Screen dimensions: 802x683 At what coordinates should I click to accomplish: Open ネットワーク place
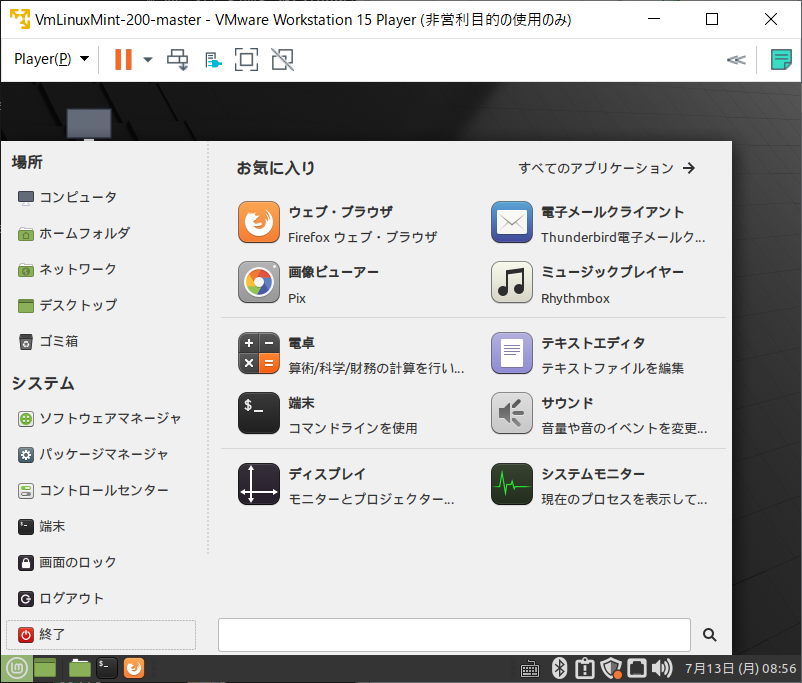68,269
